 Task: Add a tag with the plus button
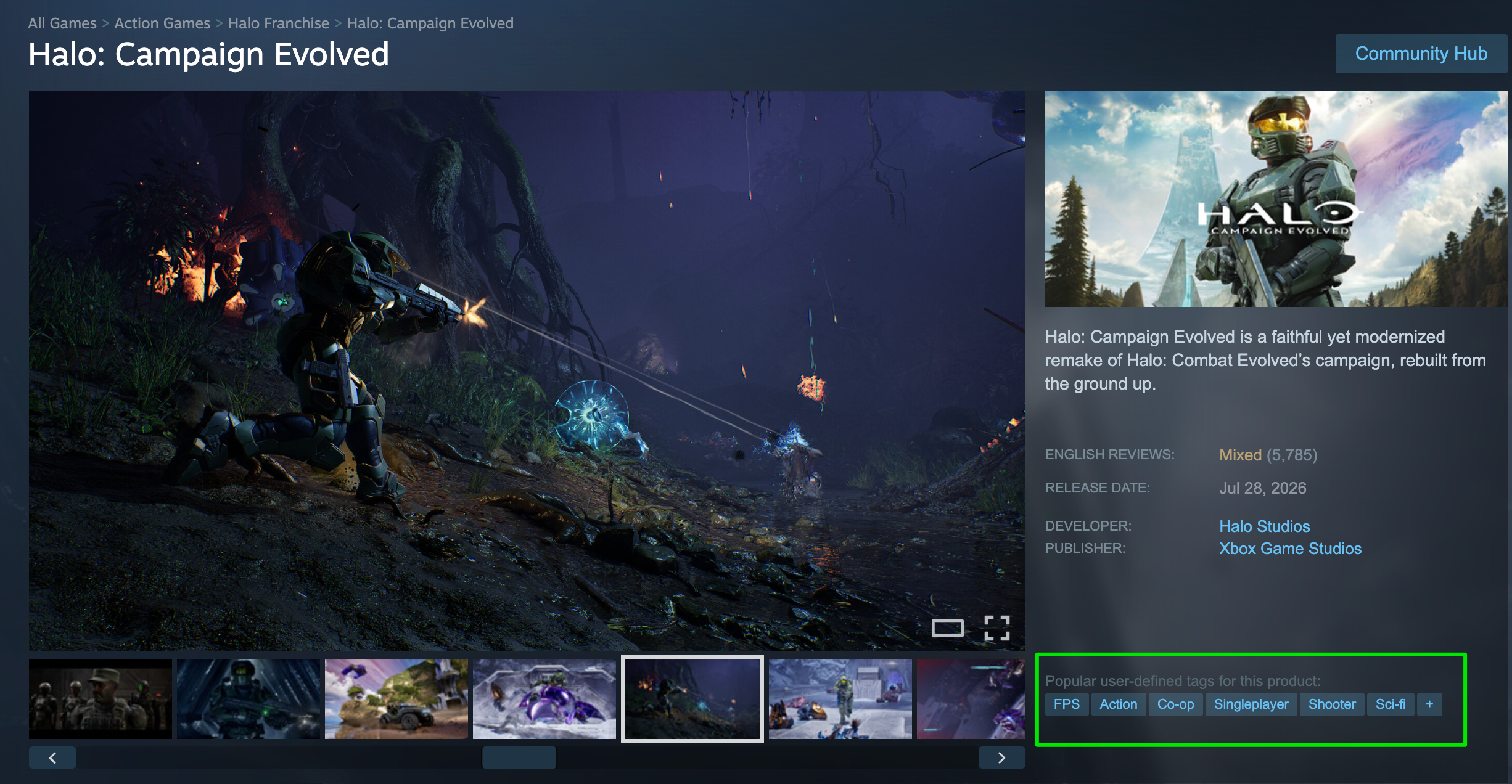(1429, 704)
